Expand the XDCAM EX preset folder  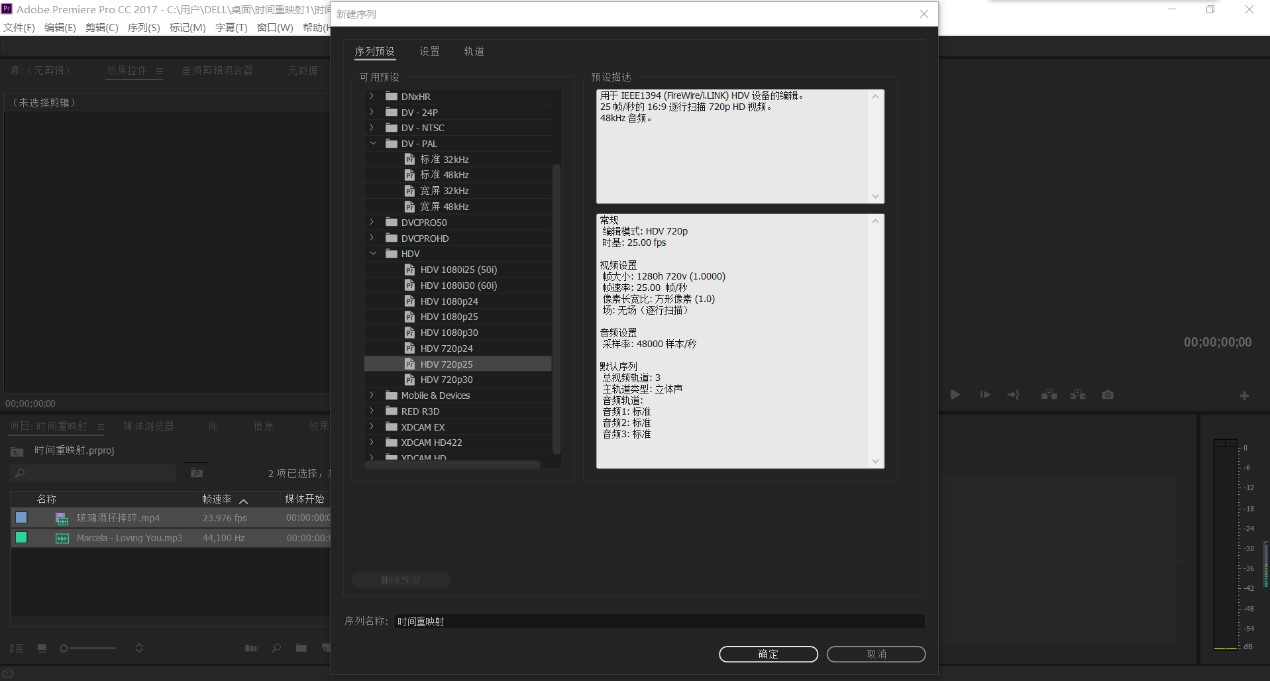click(x=372, y=427)
